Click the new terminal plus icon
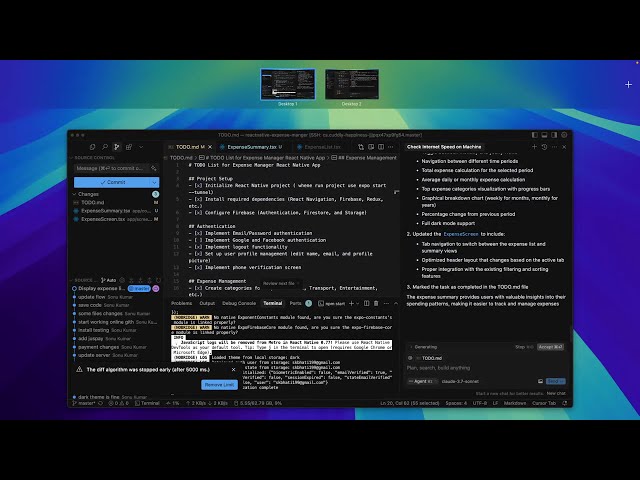640x480 pixels. point(351,303)
